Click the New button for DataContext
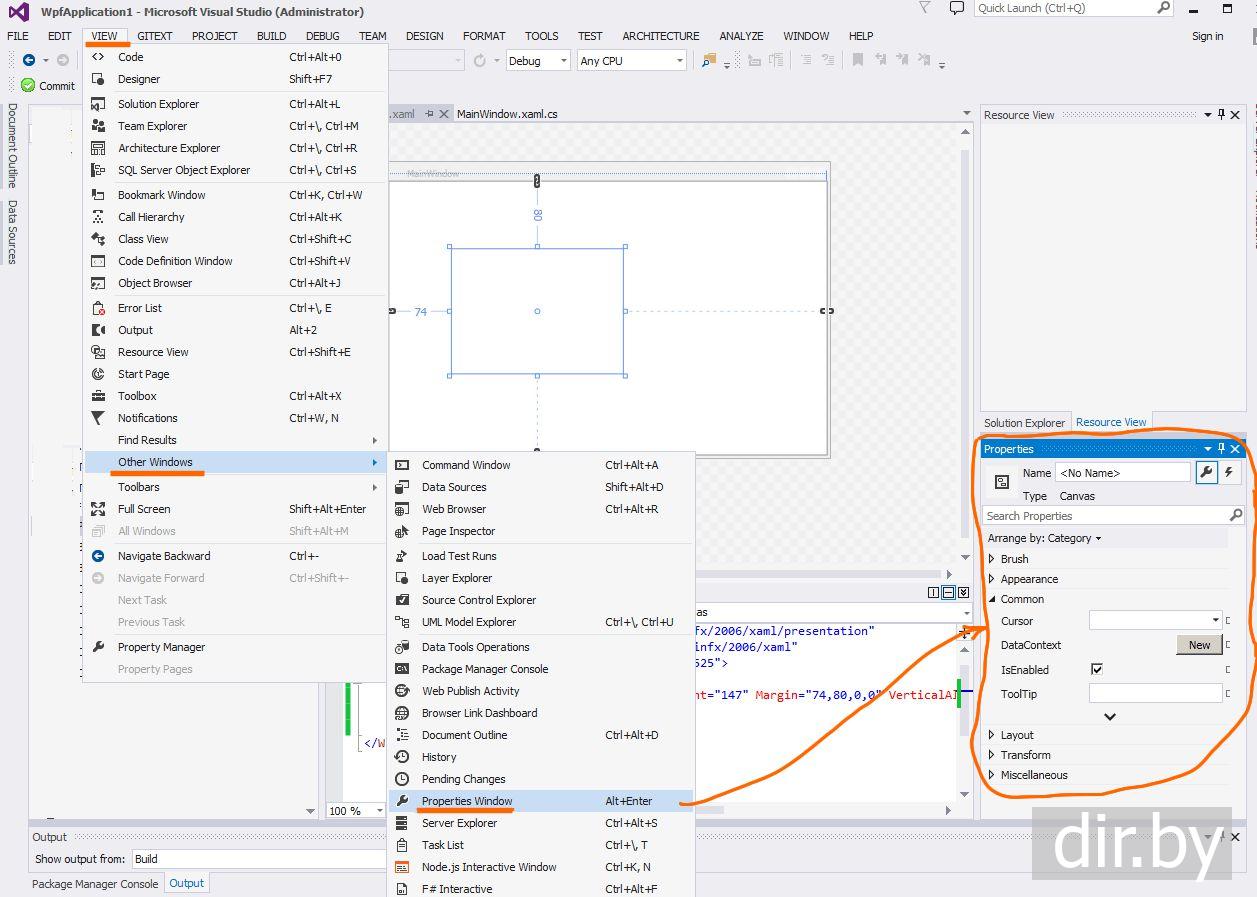This screenshot has width=1257, height=897. [x=1199, y=645]
